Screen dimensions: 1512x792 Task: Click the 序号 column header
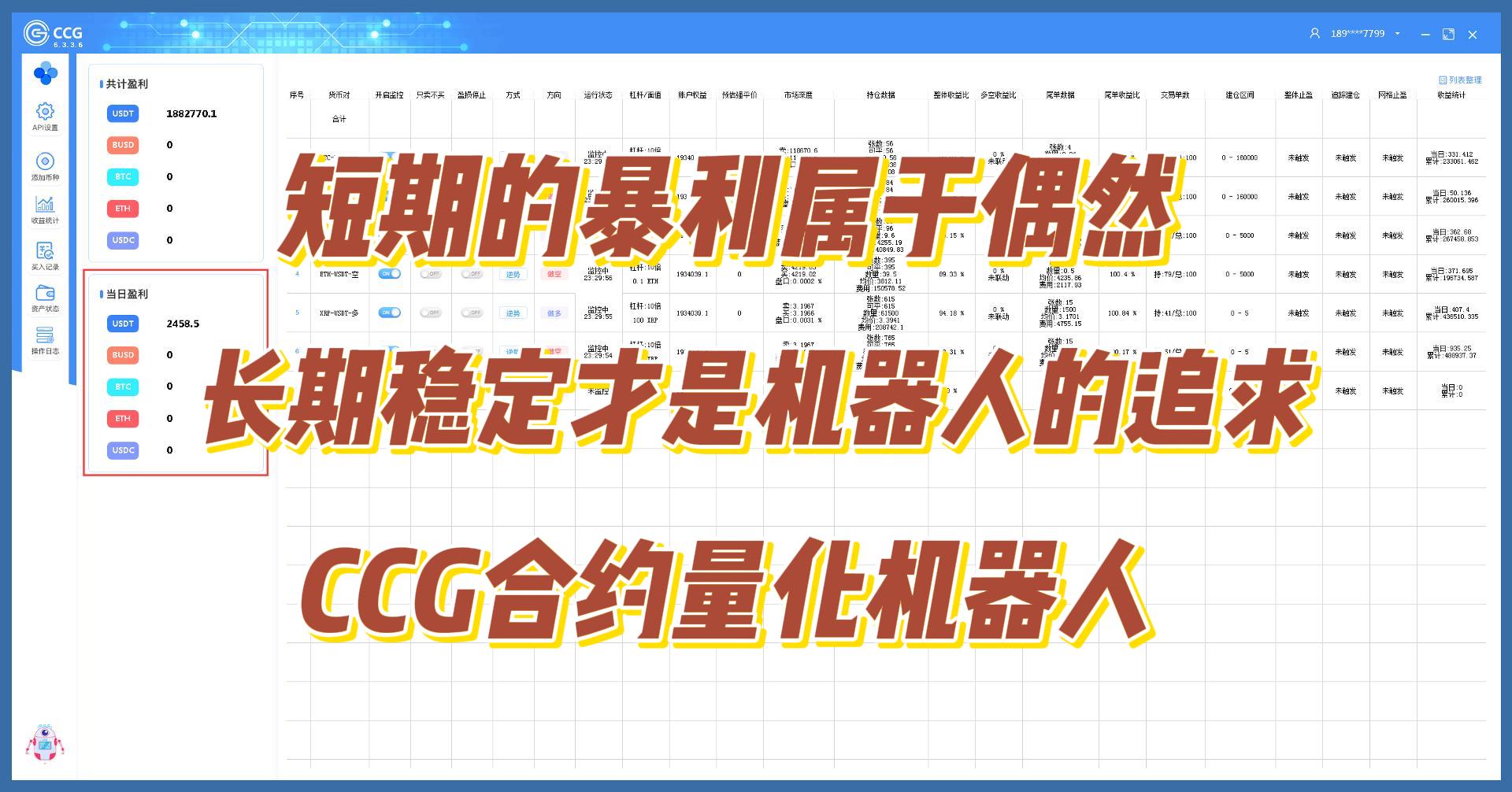click(x=297, y=94)
